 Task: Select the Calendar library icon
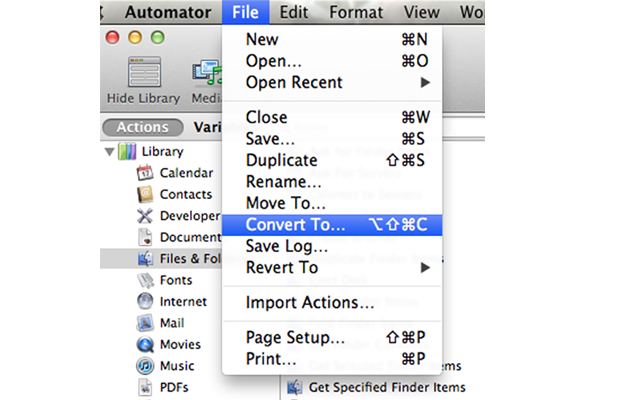[144, 173]
